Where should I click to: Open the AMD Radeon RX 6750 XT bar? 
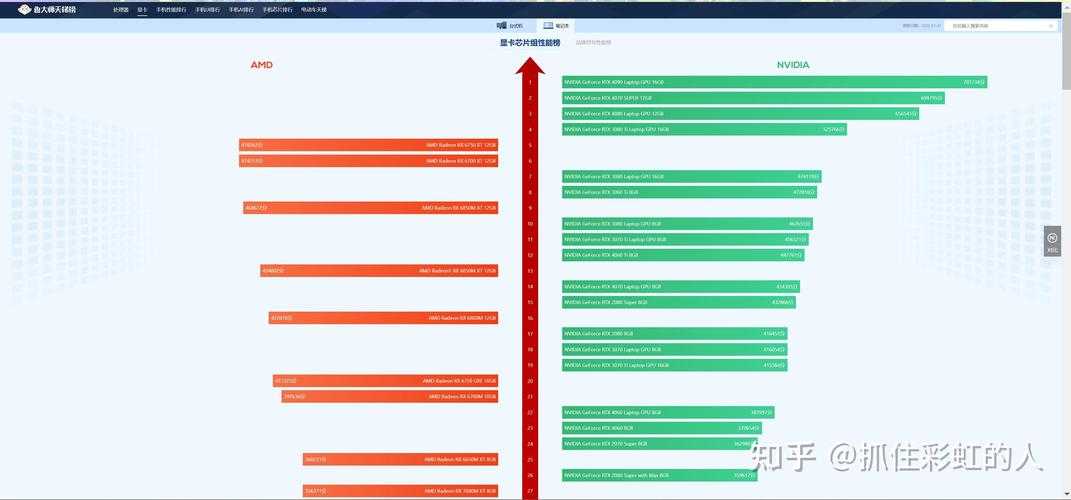(368, 145)
